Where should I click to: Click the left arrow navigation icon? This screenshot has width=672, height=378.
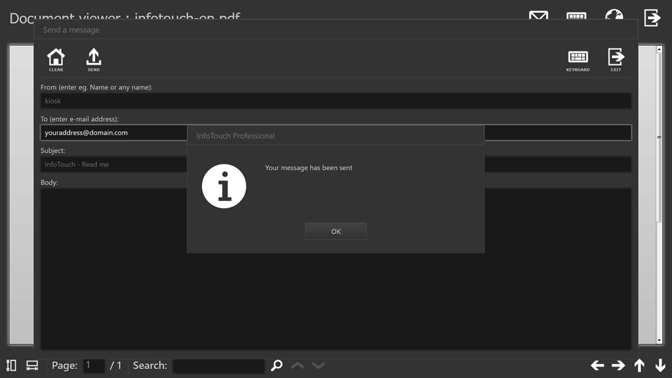tap(597, 366)
